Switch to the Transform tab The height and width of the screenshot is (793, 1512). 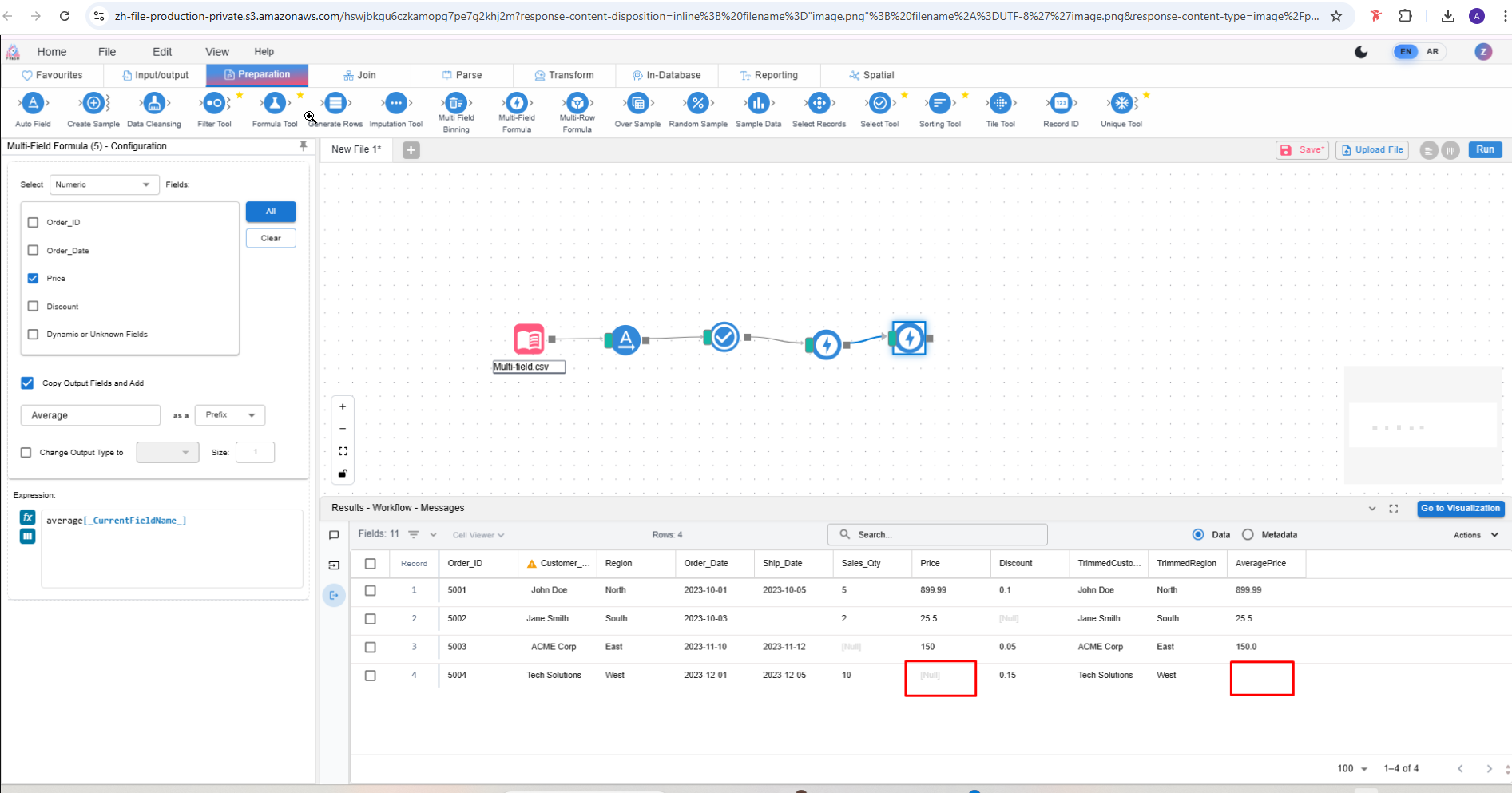click(x=564, y=75)
